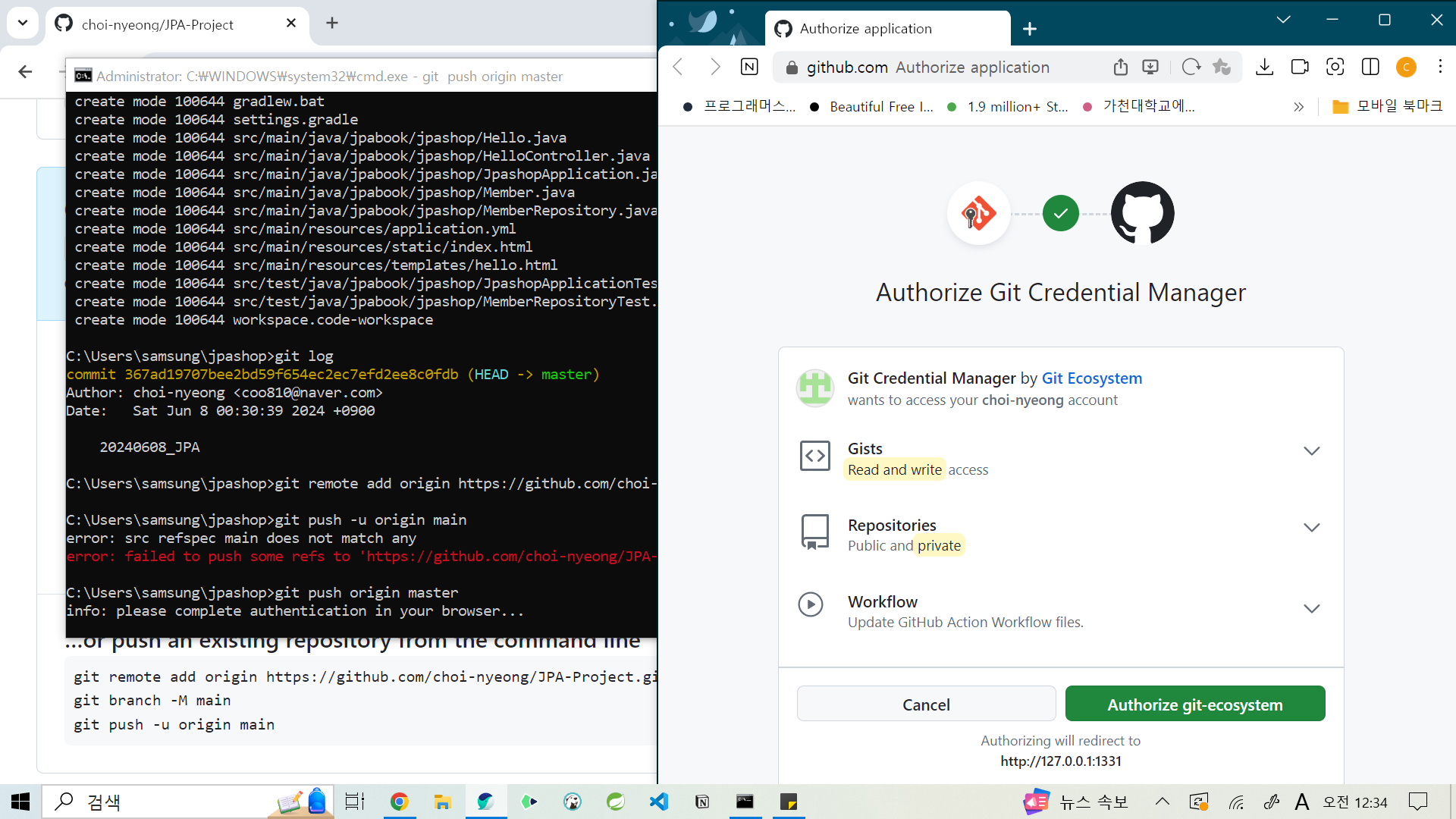This screenshot has height=819, width=1456.
Task: Expand the Repositories permission details
Action: [1312, 528]
